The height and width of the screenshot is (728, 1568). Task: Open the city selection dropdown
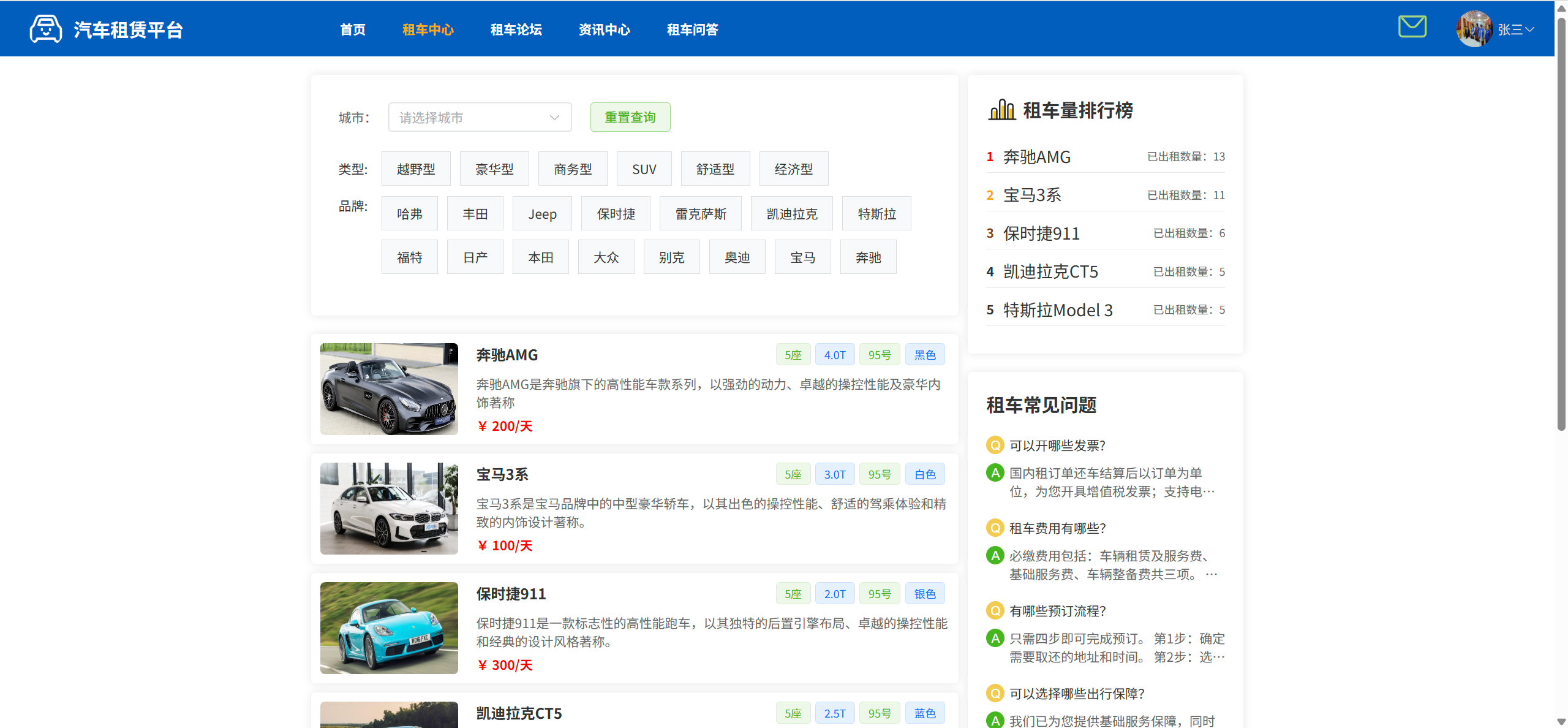[479, 118]
